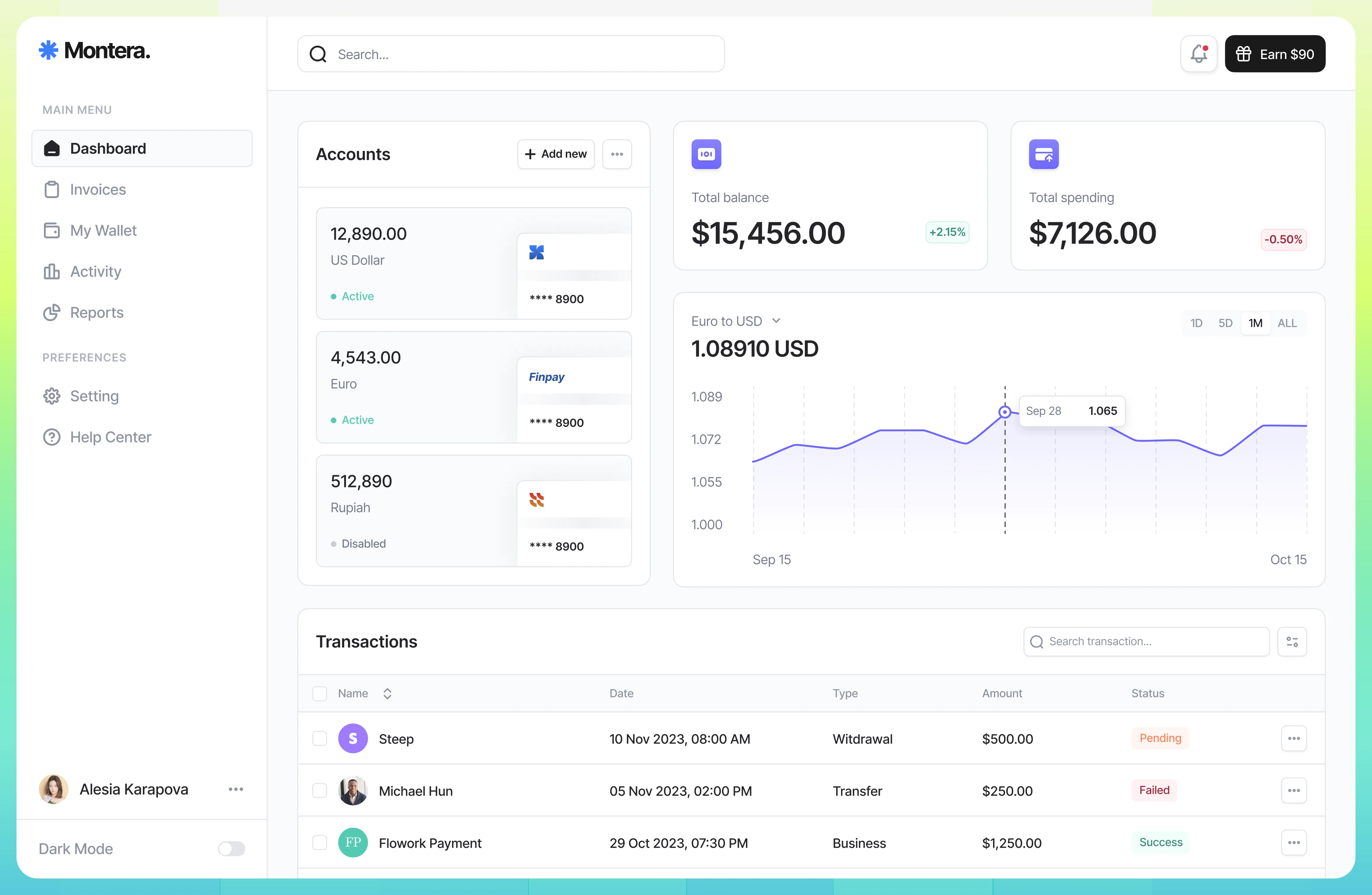Click the Sep 28 chart data point marker
The width and height of the screenshot is (1372, 895).
[1004, 412]
